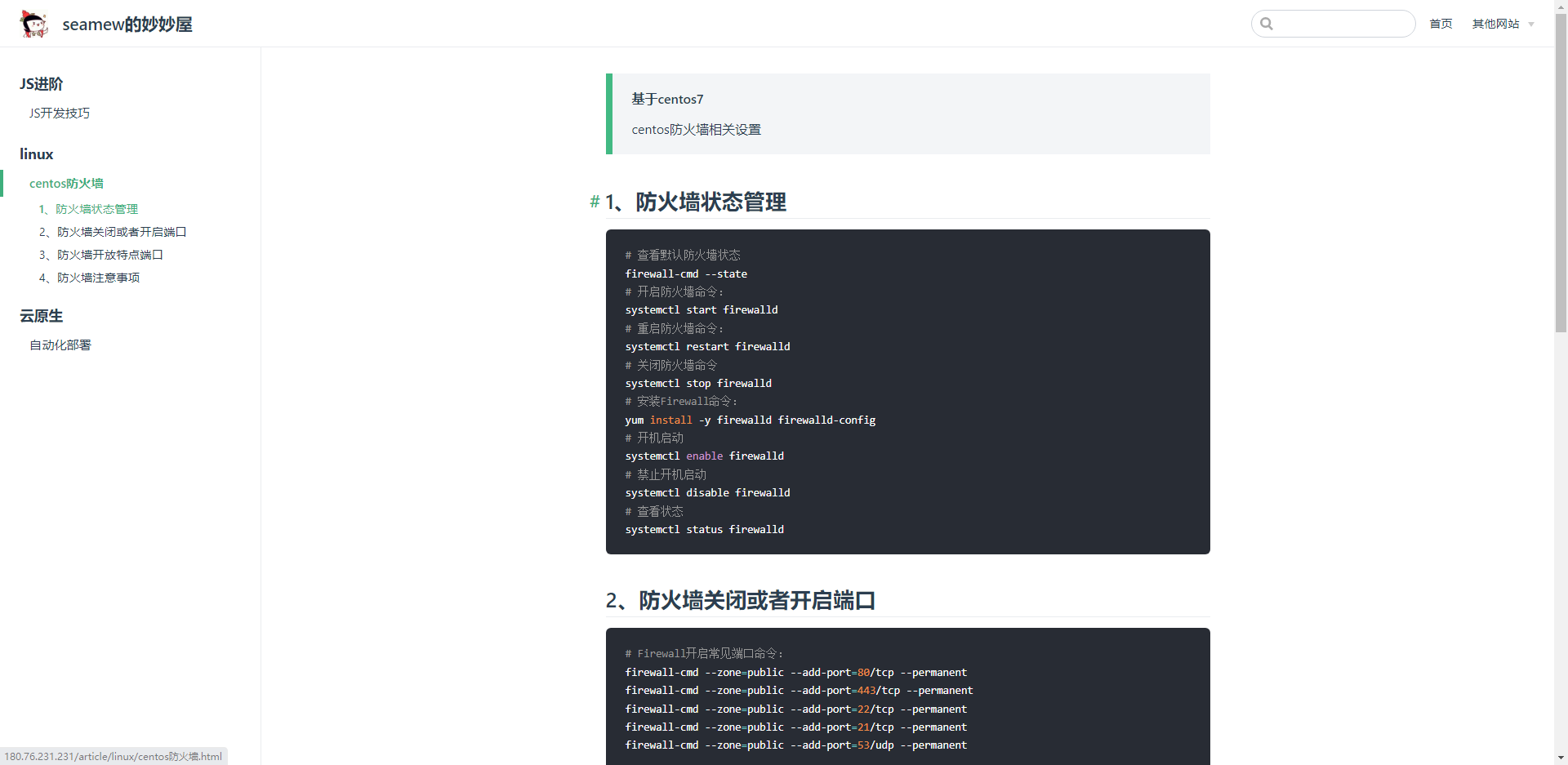Open 自动化部署 in the sidebar
The width and height of the screenshot is (1568, 765).
point(60,345)
